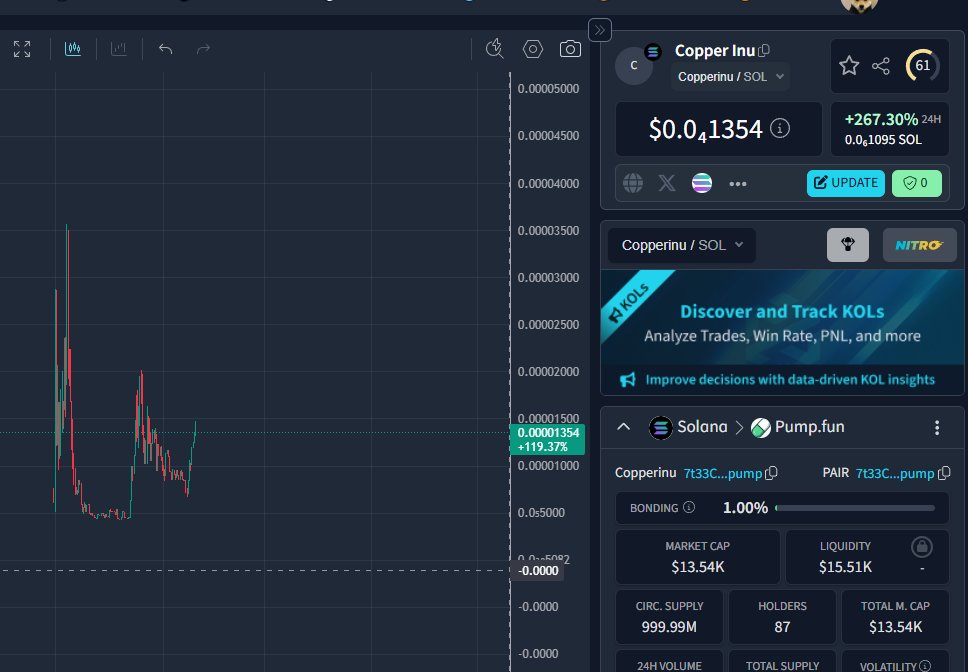Click the MARKET CAP $13.54K card
Screen dimensions: 968x672
point(698,557)
